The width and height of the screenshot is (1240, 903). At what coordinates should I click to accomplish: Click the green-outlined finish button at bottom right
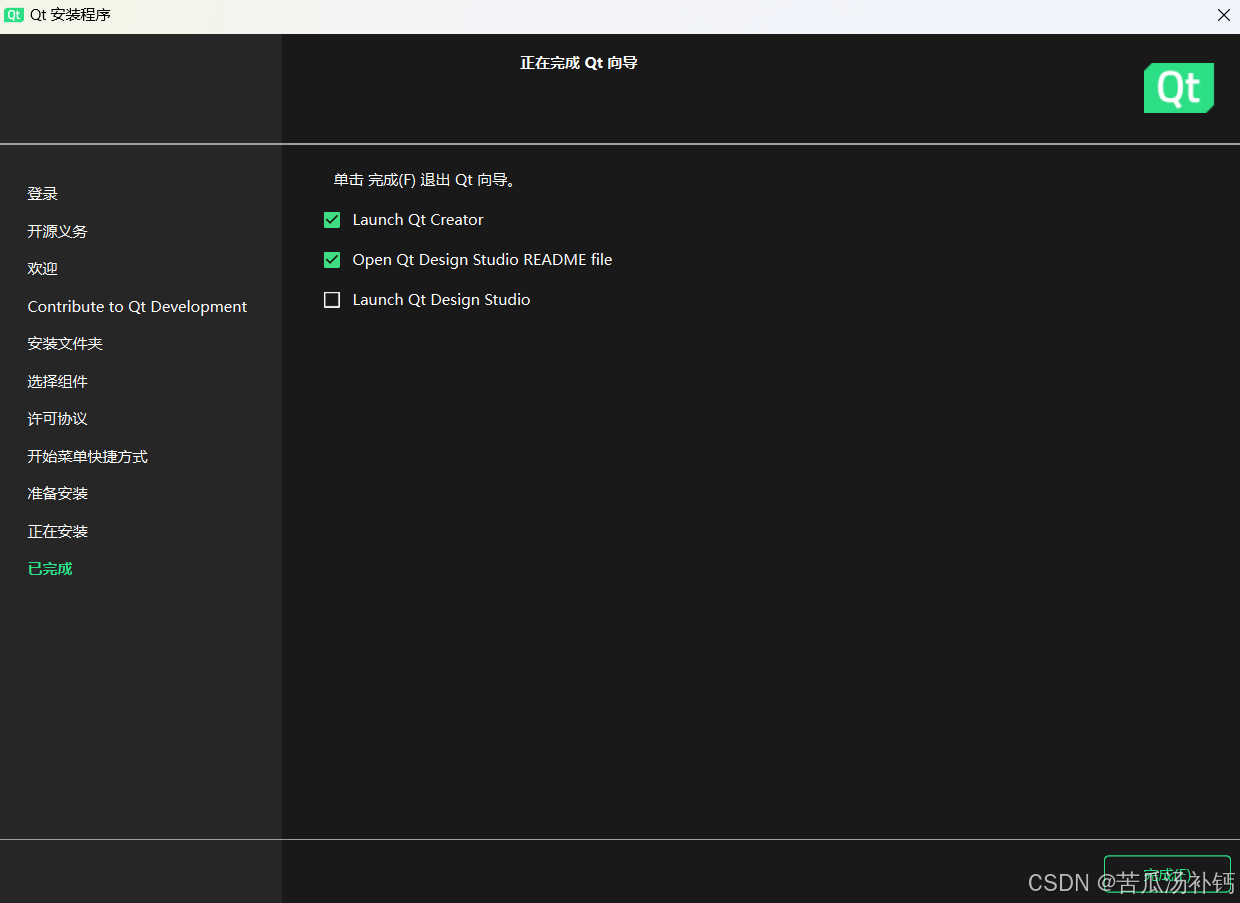tap(1167, 875)
